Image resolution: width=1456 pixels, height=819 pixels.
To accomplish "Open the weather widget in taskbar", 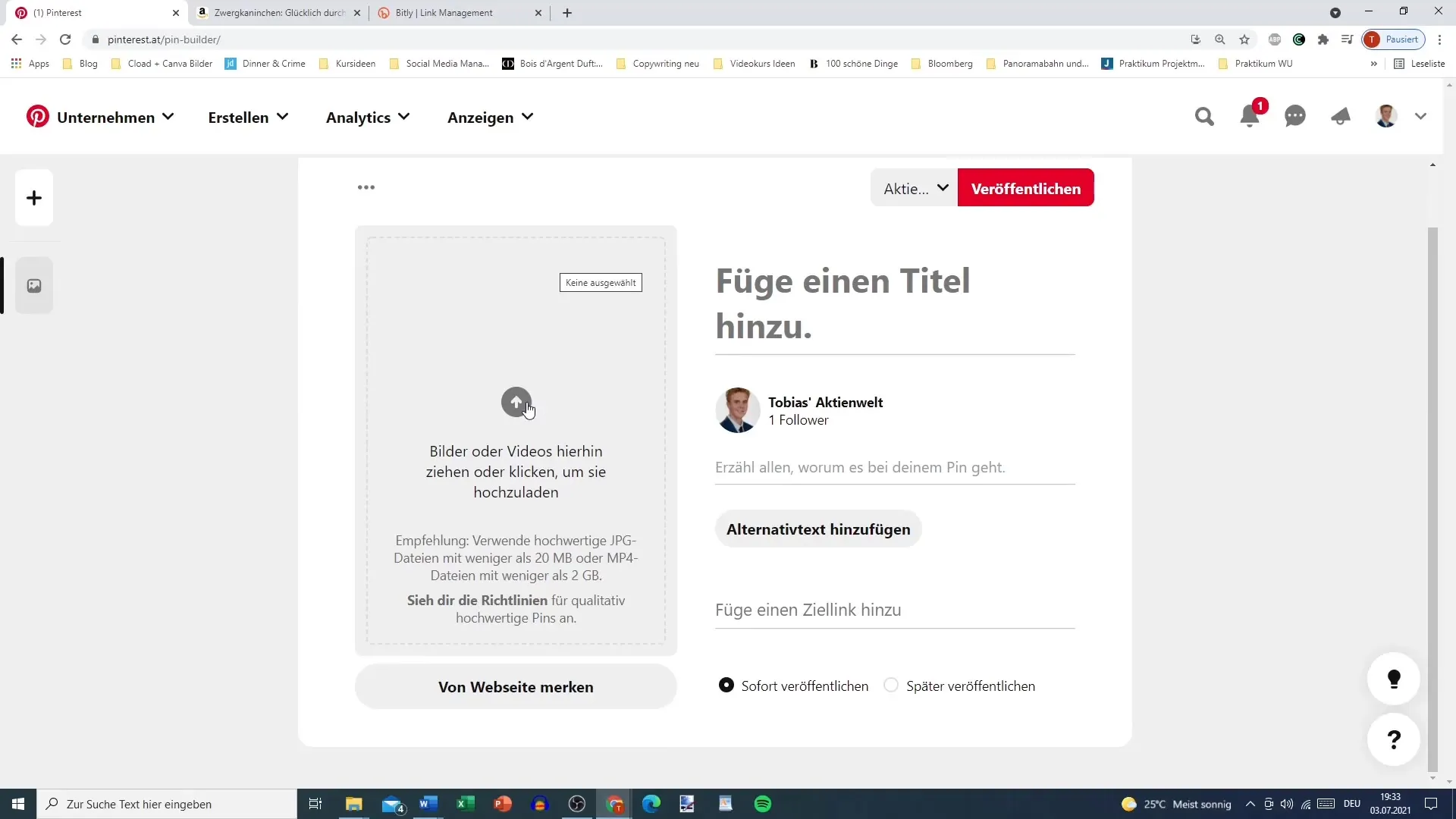I will [1177, 804].
